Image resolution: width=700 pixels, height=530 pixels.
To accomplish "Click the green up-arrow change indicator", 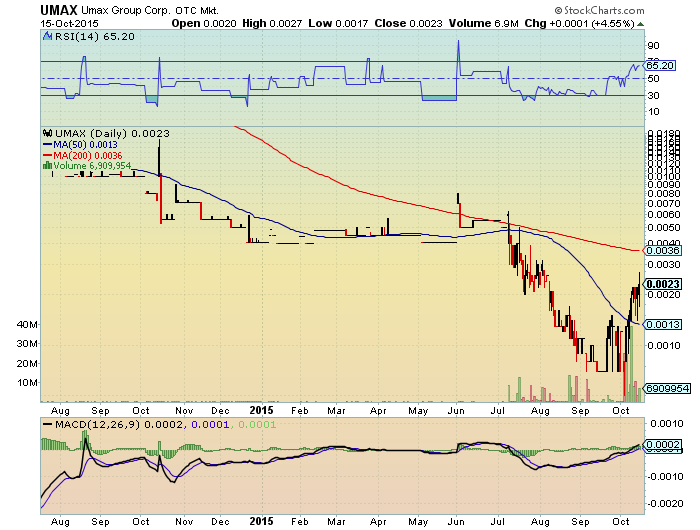I will 640,24.
